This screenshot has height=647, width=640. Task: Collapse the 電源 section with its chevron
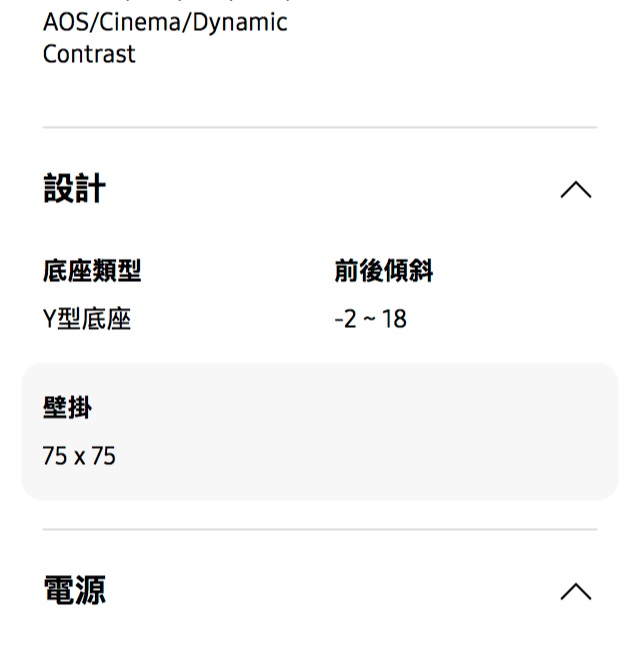click(x=575, y=592)
